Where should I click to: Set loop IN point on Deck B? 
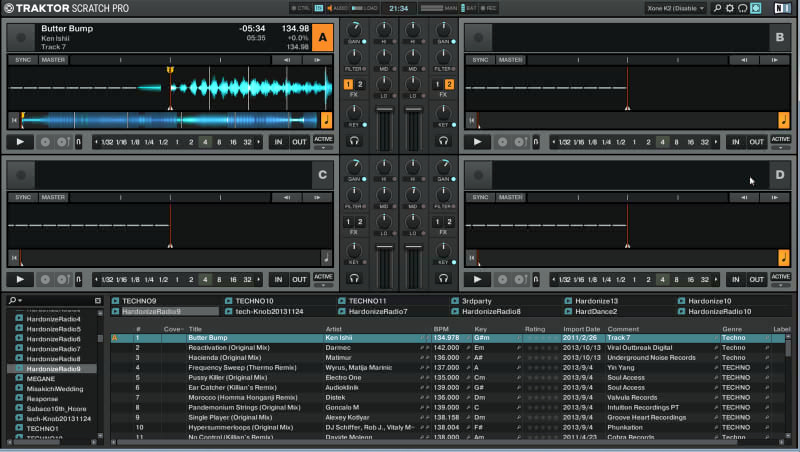[x=735, y=142]
